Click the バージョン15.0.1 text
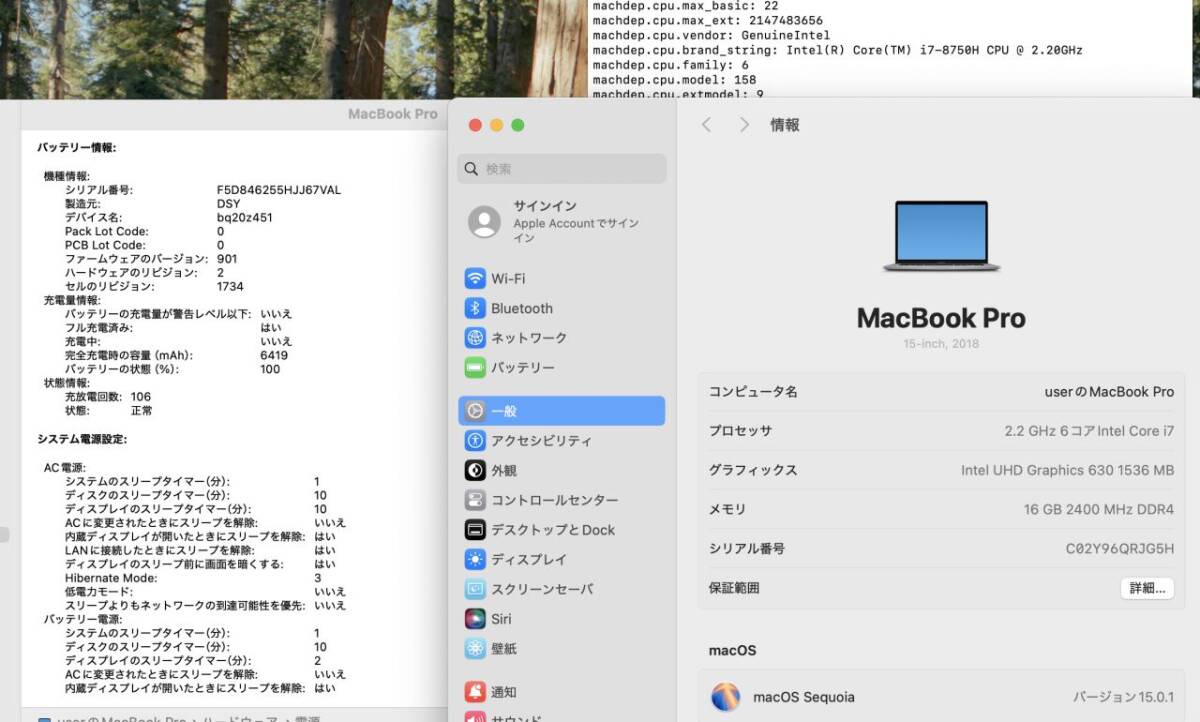This screenshot has width=1200, height=722. point(1123,697)
